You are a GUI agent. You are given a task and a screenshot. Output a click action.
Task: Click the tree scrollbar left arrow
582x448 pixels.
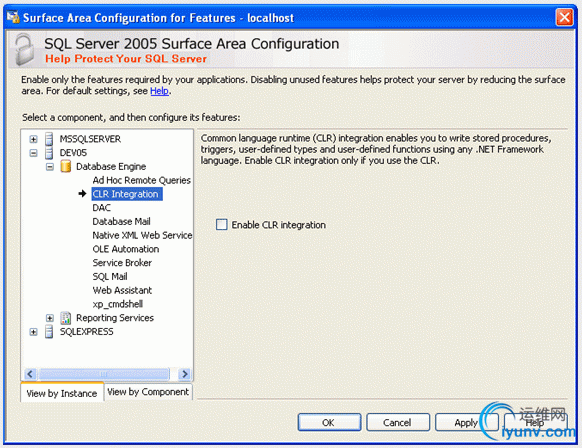tap(30, 374)
